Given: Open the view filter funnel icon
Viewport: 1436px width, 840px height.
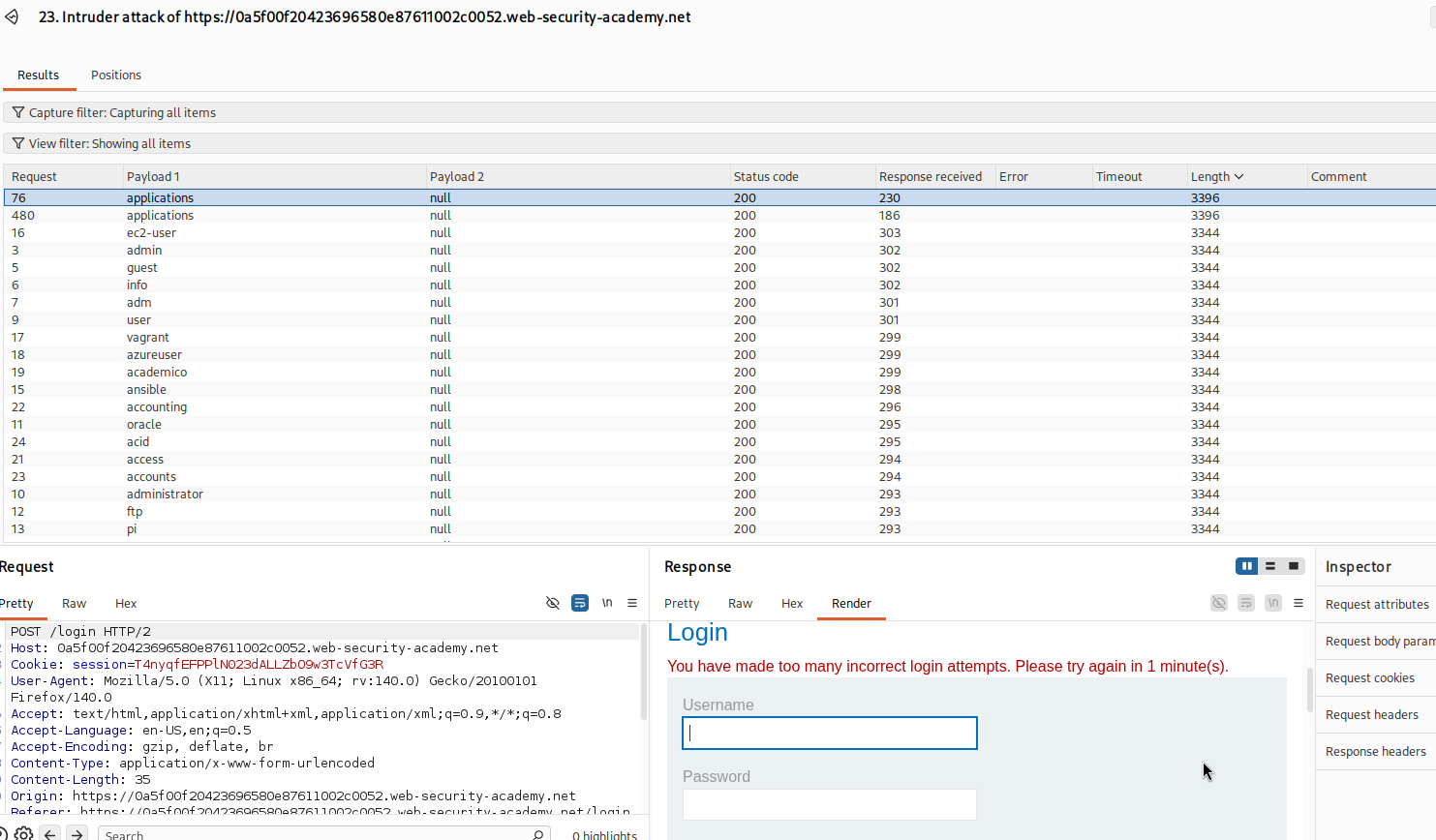Looking at the screenshot, I should 18,143.
